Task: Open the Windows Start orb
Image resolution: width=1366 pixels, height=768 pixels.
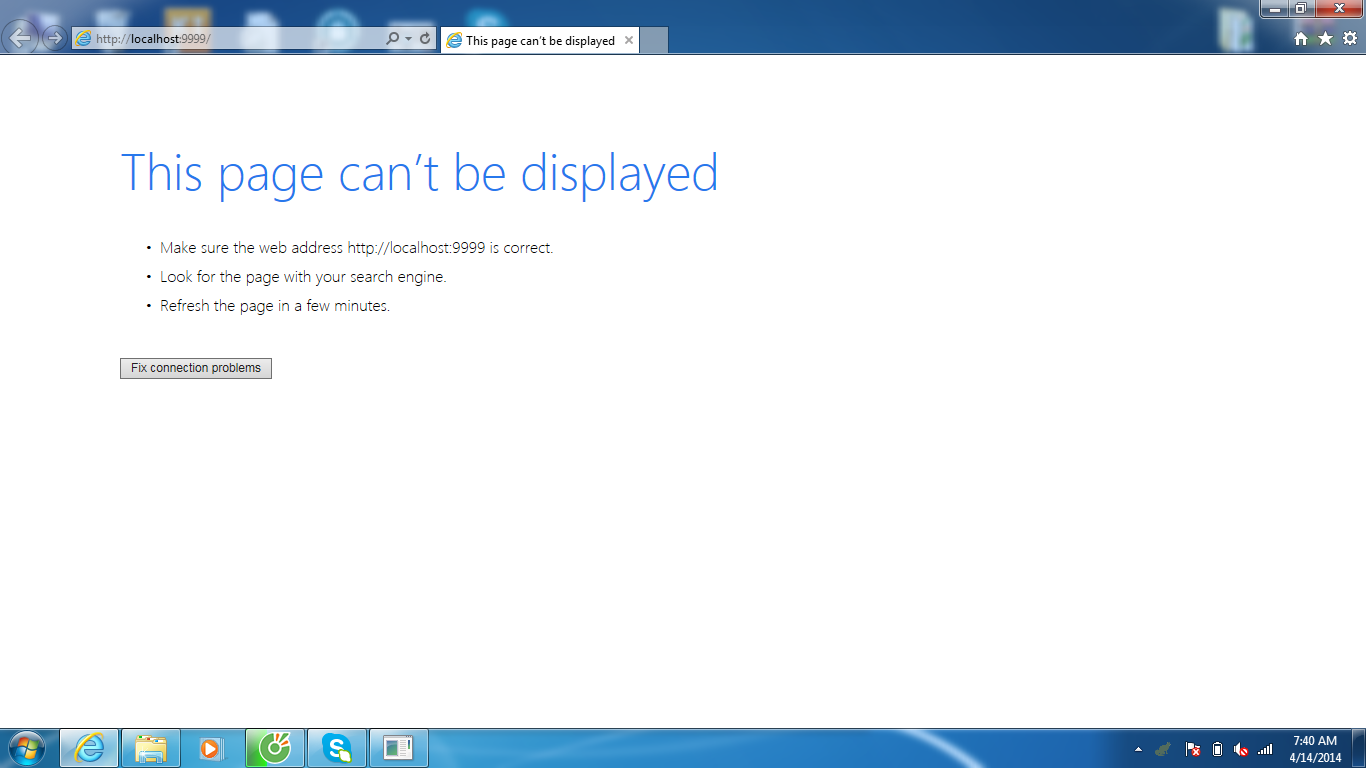Action: [x=26, y=748]
